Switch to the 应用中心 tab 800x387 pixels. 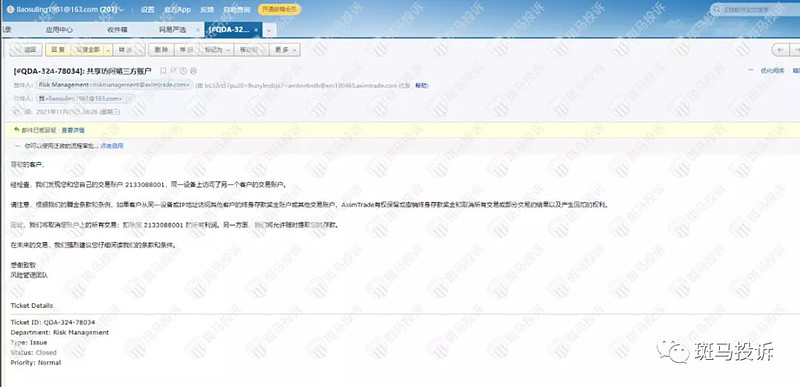pyautogui.click(x=59, y=30)
